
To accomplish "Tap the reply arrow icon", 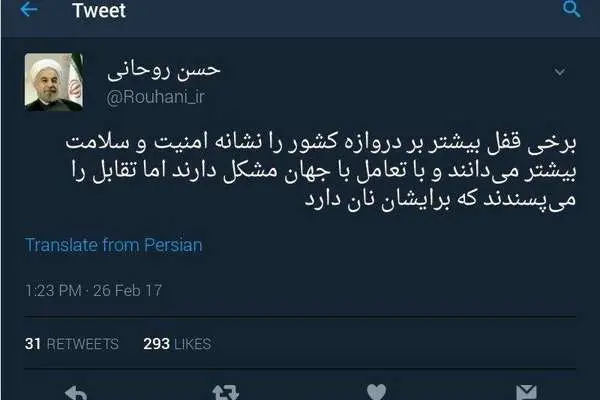I will point(76,393).
